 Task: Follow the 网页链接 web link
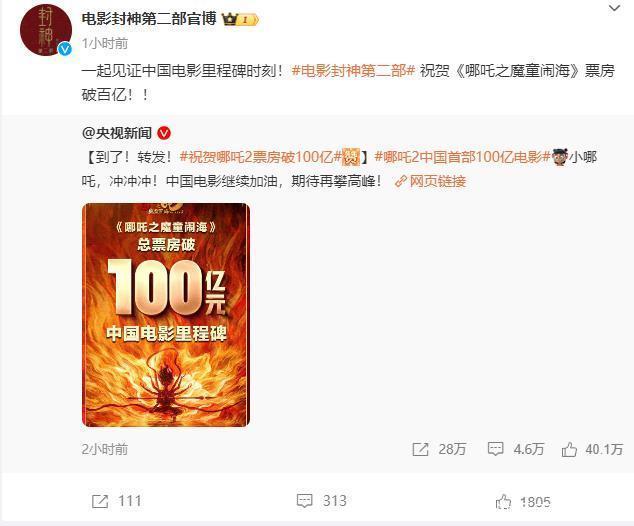click(430, 181)
